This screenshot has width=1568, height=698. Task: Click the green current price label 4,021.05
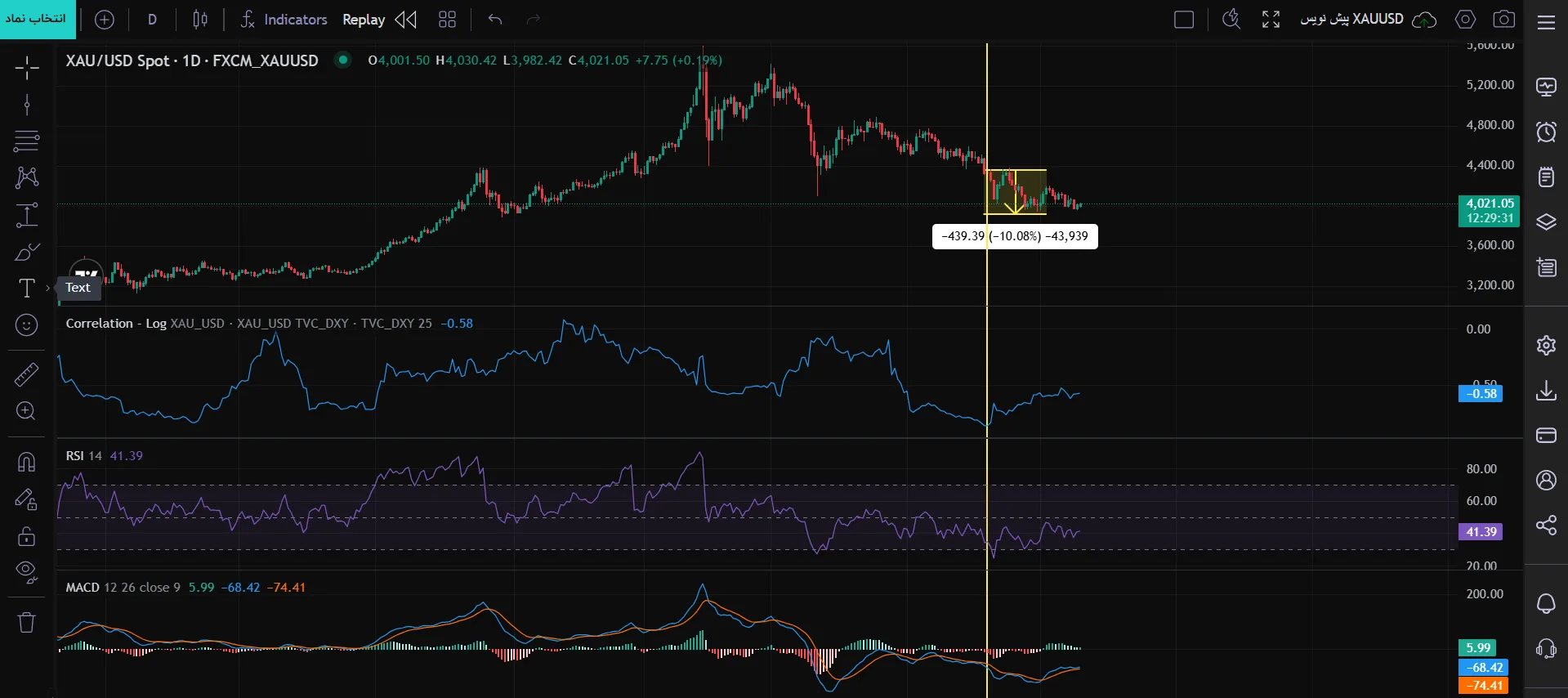[1489, 210]
